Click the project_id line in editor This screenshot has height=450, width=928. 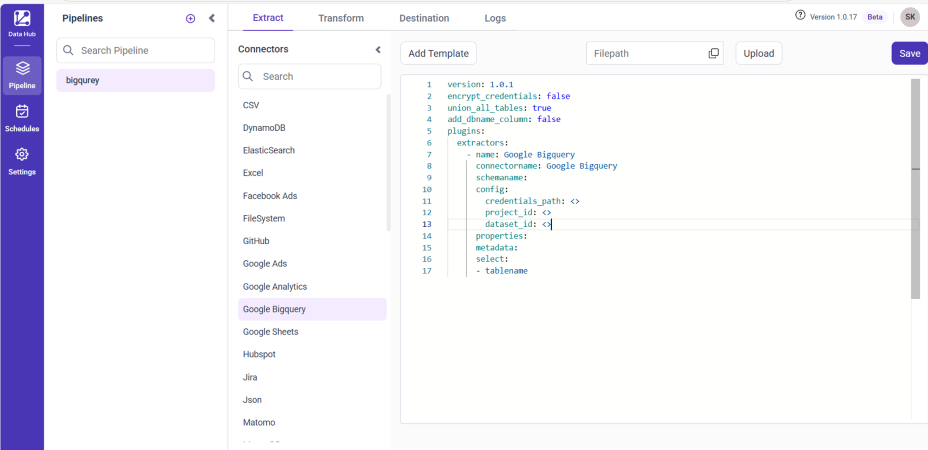coord(518,213)
